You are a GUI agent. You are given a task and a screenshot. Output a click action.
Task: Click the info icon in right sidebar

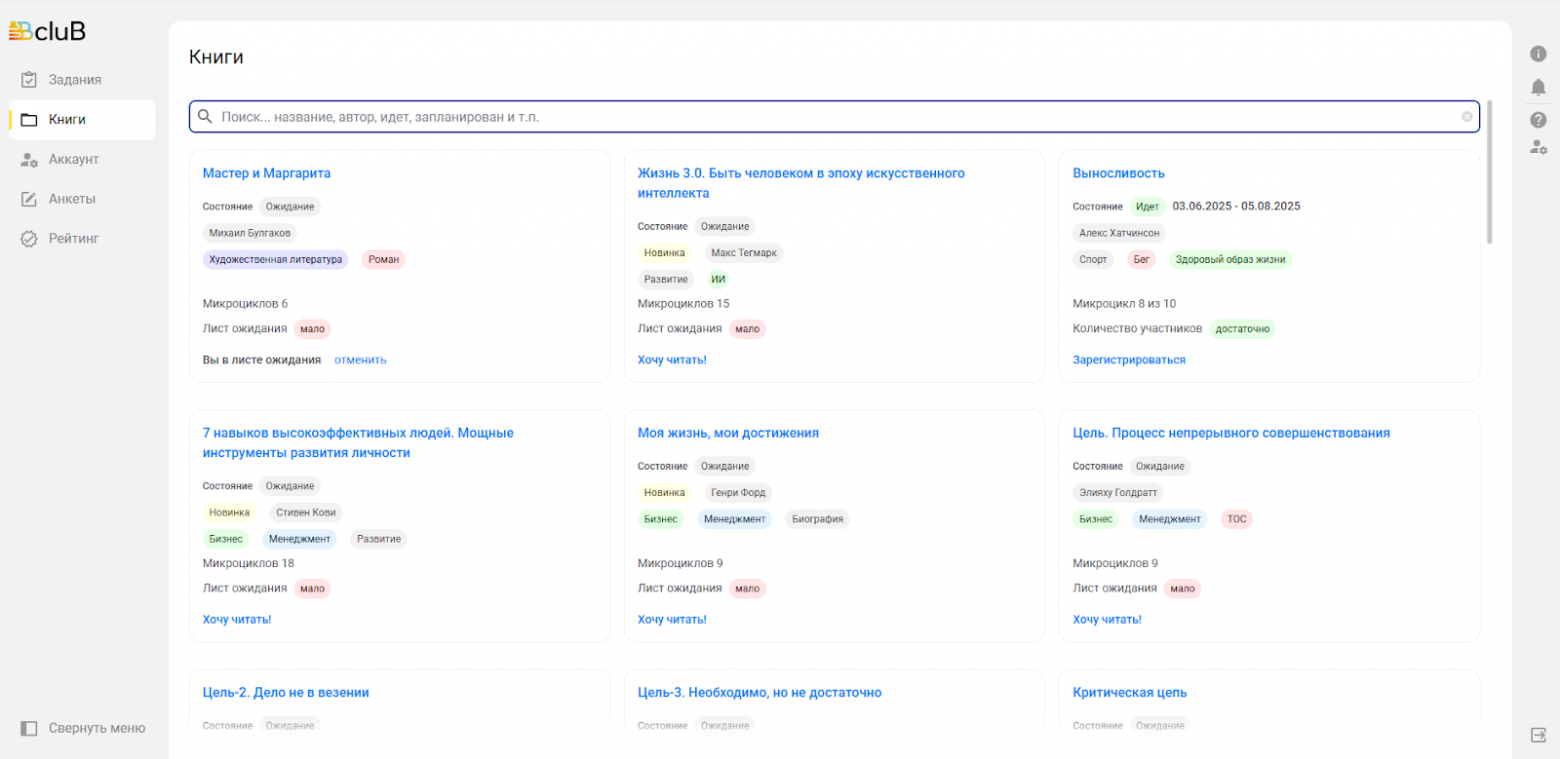pos(1538,54)
